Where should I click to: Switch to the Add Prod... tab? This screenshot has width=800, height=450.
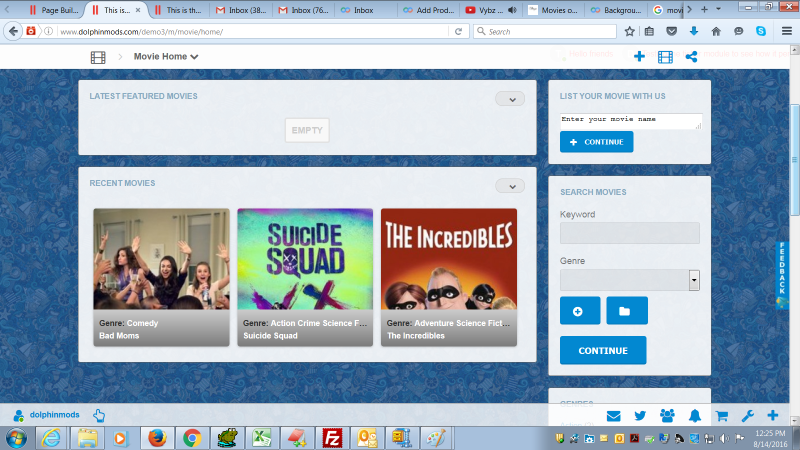(x=429, y=10)
